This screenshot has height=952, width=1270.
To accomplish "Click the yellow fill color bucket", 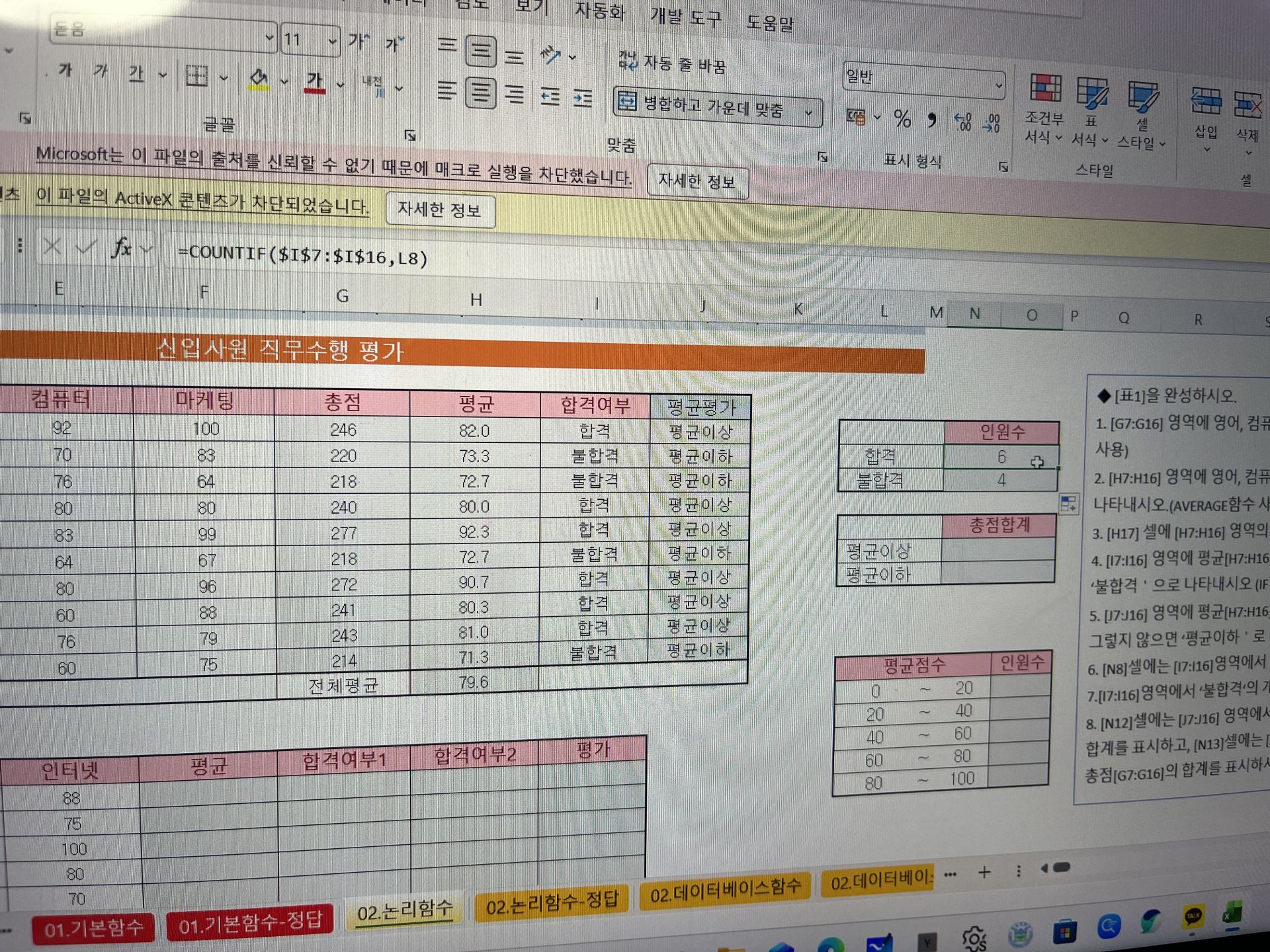I will pyautogui.click(x=258, y=78).
